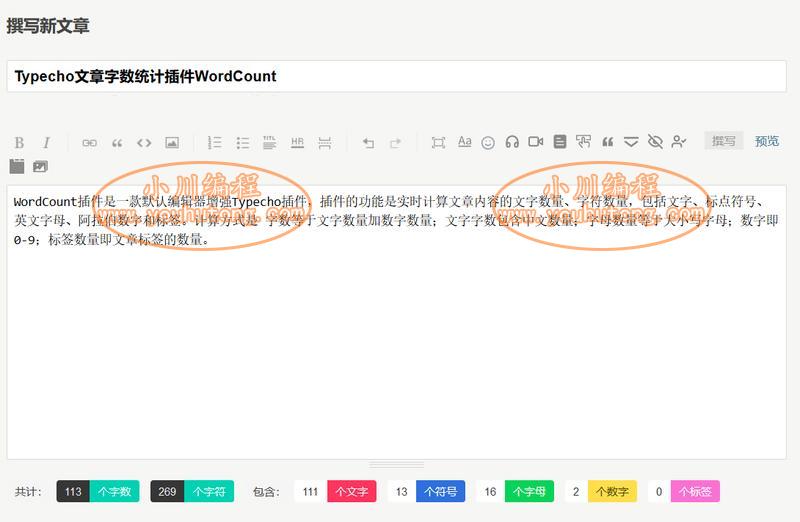Insert a horizontal rule with the HR icon
This screenshot has height=522, width=800.
tap(297, 142)
